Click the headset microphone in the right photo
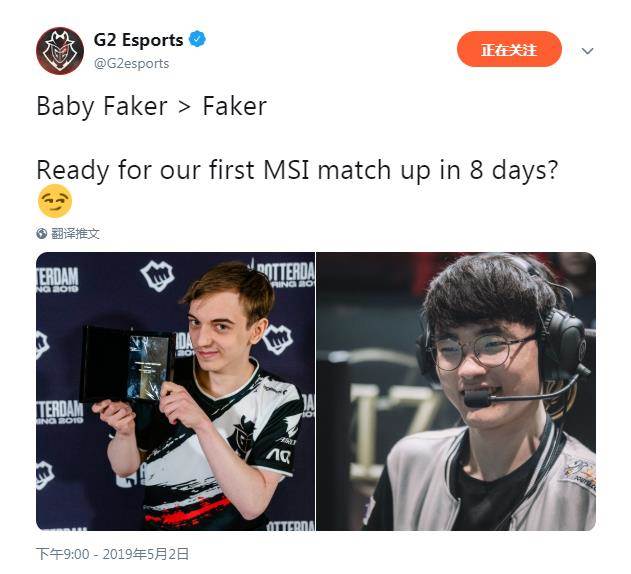 [x=477, y=398]
